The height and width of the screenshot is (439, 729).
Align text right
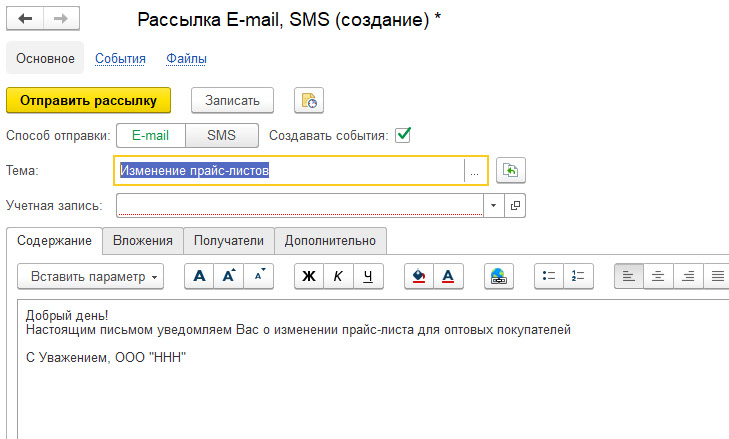pos(688,276)
